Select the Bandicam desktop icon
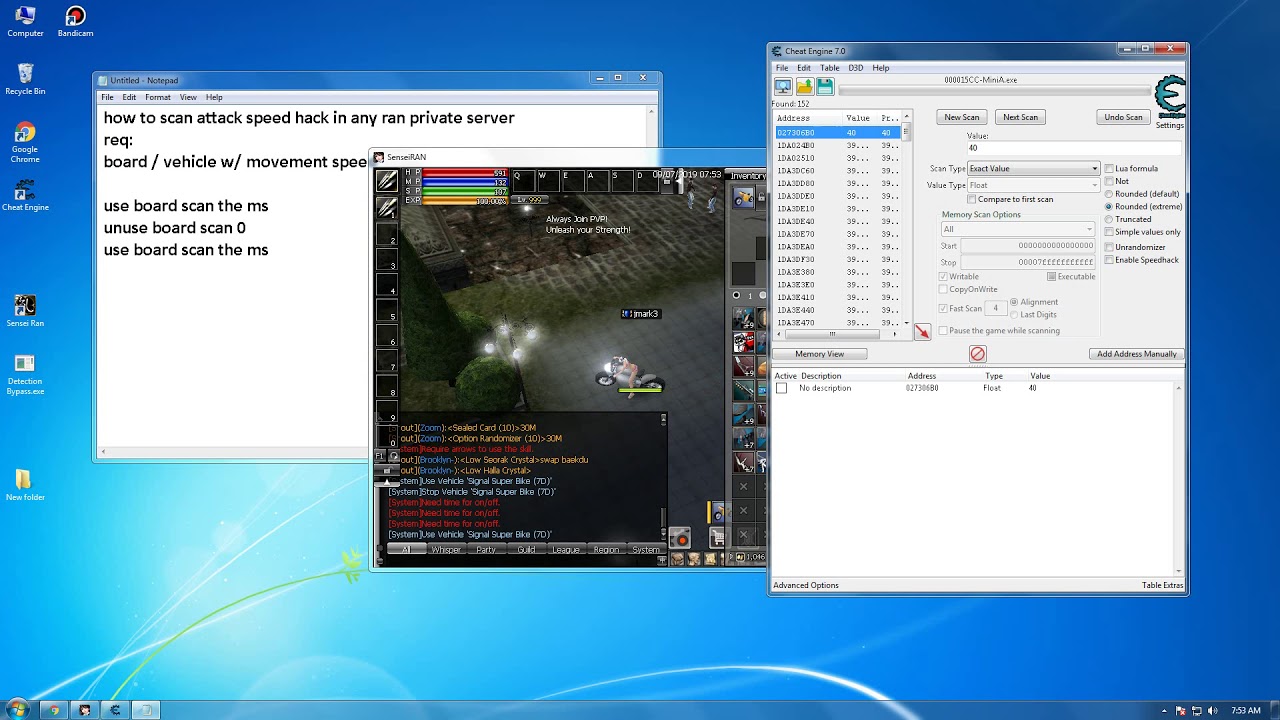 pyautogui.click(x=75, y=22)
